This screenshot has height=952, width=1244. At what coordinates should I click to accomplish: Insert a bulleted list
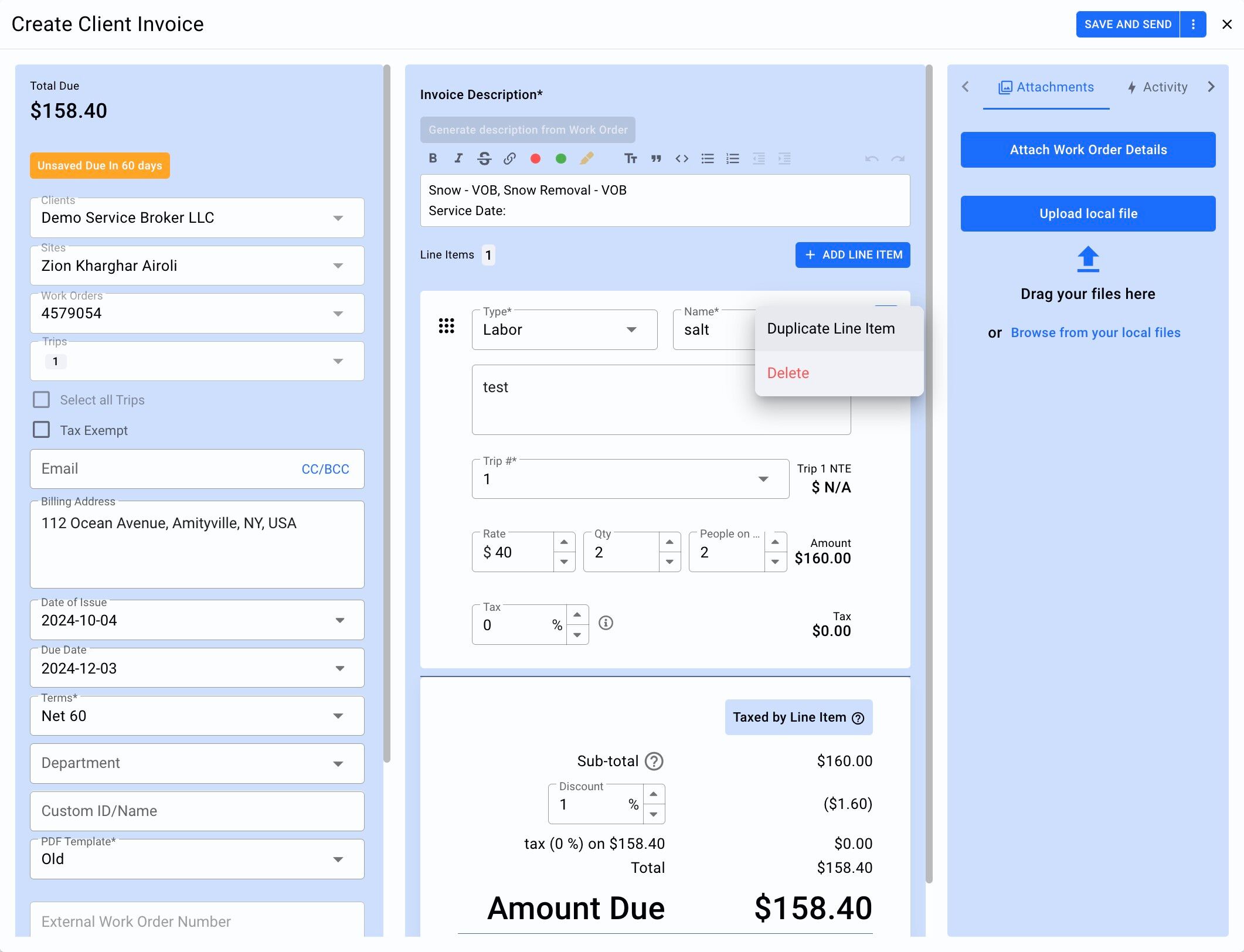click(x=708, y=158)
